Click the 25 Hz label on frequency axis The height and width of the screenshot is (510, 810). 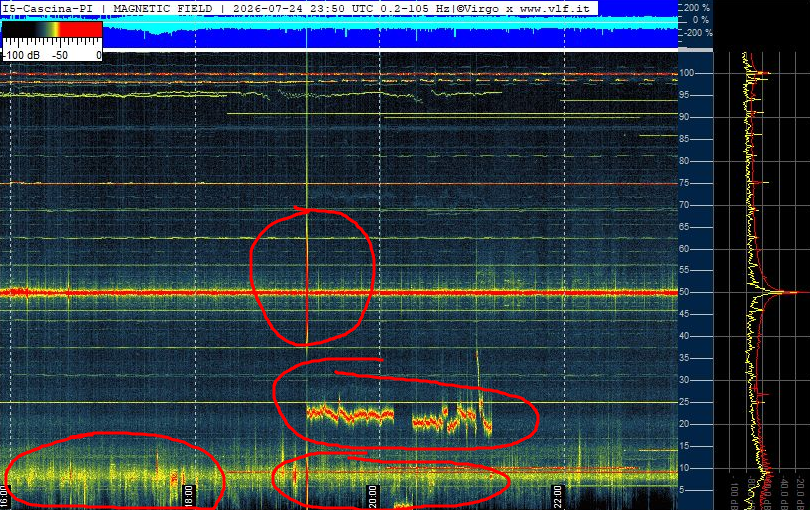pyautogui.click(x=684, y=402)
